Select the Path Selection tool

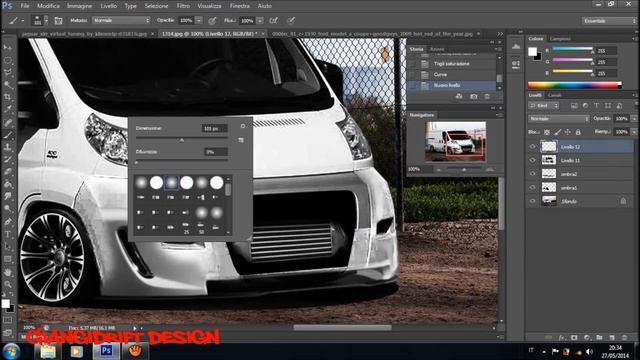coord(8,247)
